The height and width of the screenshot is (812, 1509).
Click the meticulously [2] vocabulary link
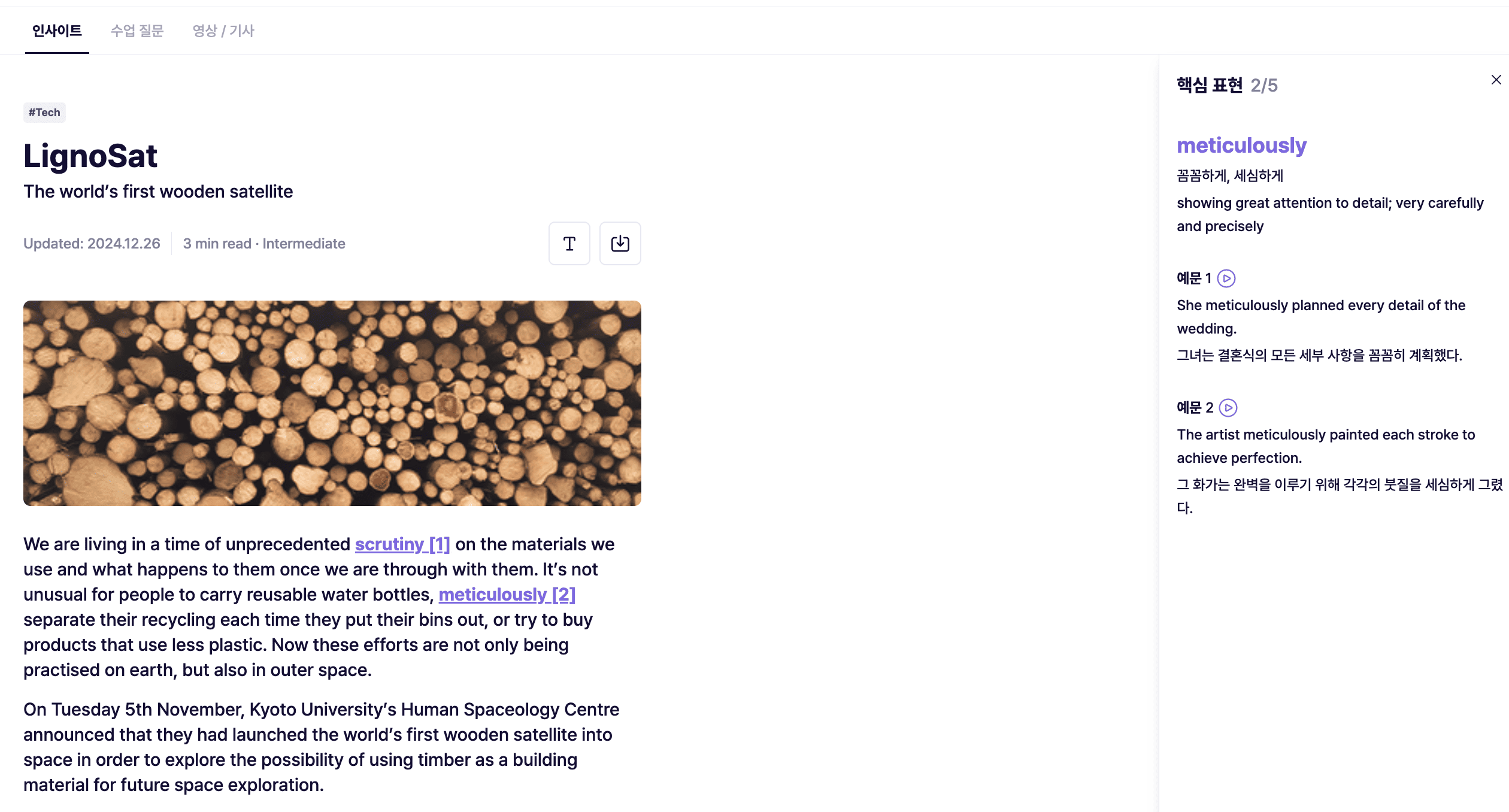[x=507, y=595]
